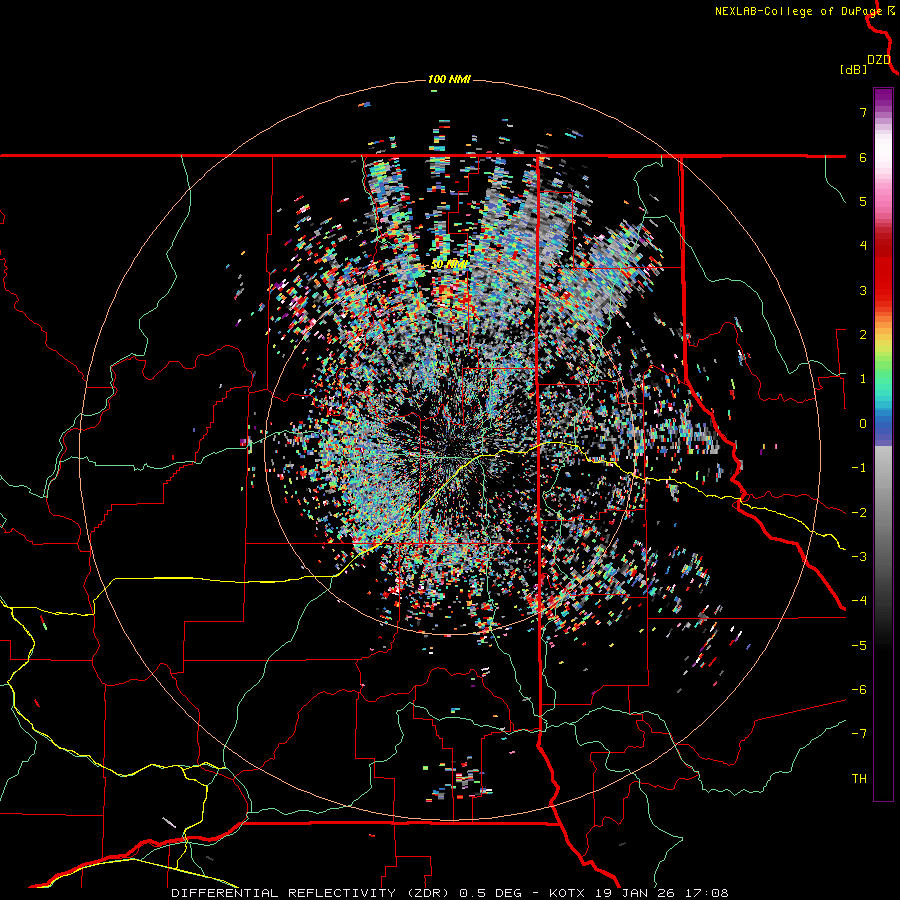Click the 3 tick on the dB scale
The image size is (900, 900).
click(x=863, y=290)
